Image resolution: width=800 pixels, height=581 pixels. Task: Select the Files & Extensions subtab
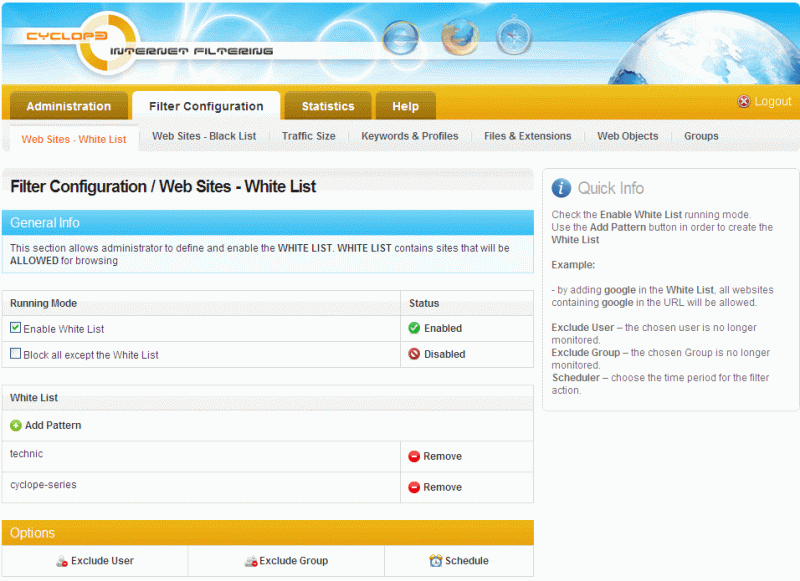(527, 136)
